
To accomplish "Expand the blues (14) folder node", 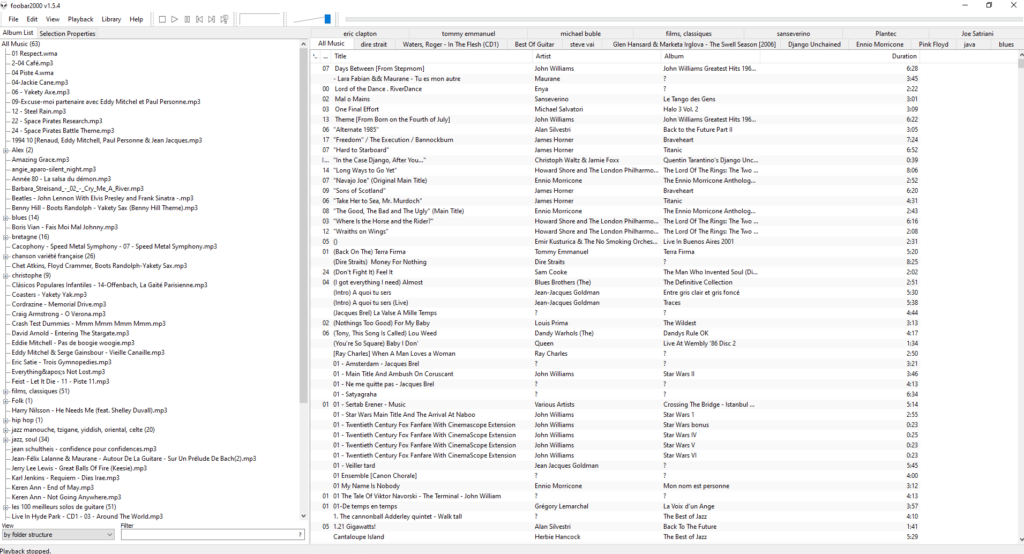I will 6,218.
